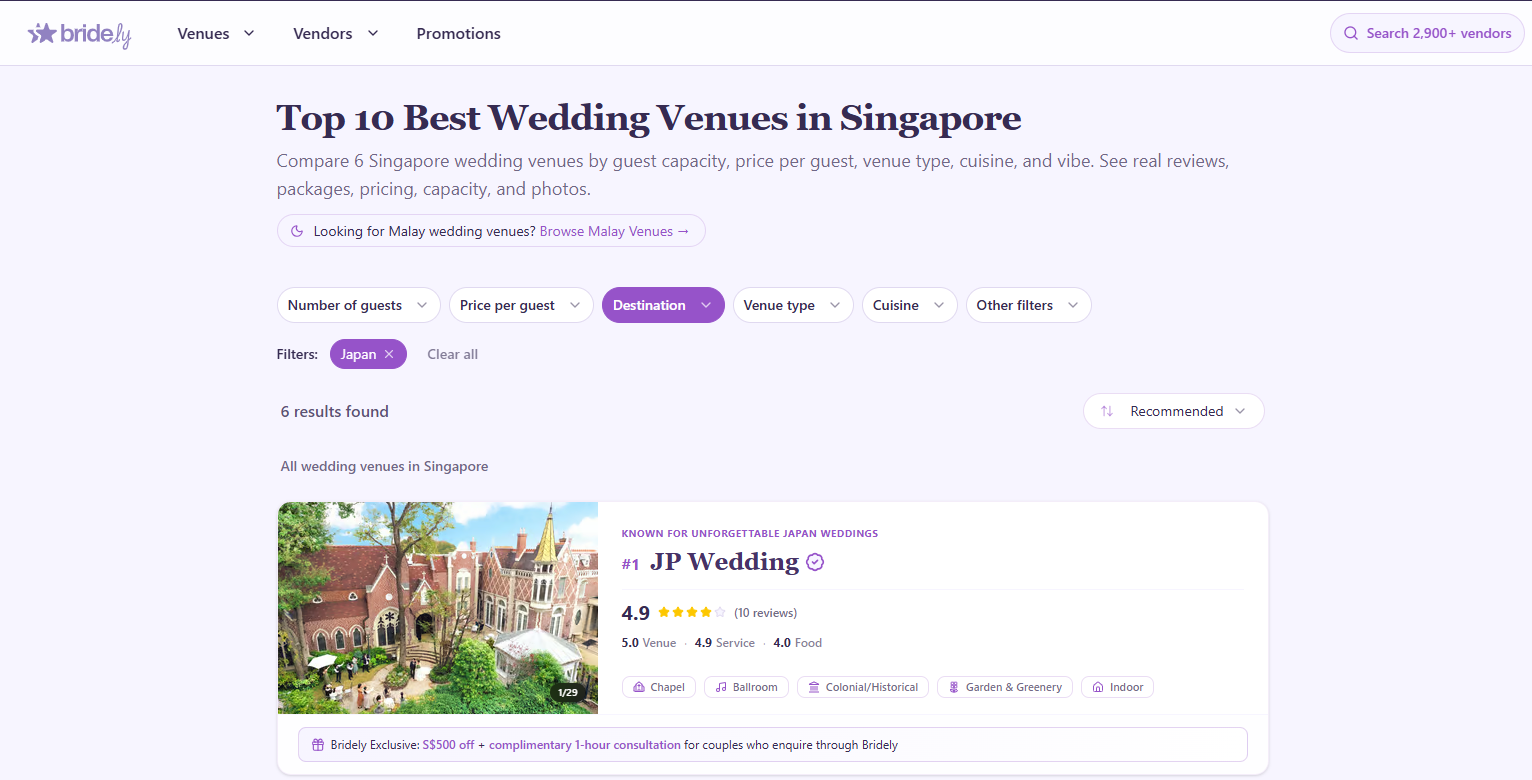Image resolution: width=1532 pixels, height=780 pixels.
Task: Open the JP Wedding venue photo
Action: click(x=438, y=608)
